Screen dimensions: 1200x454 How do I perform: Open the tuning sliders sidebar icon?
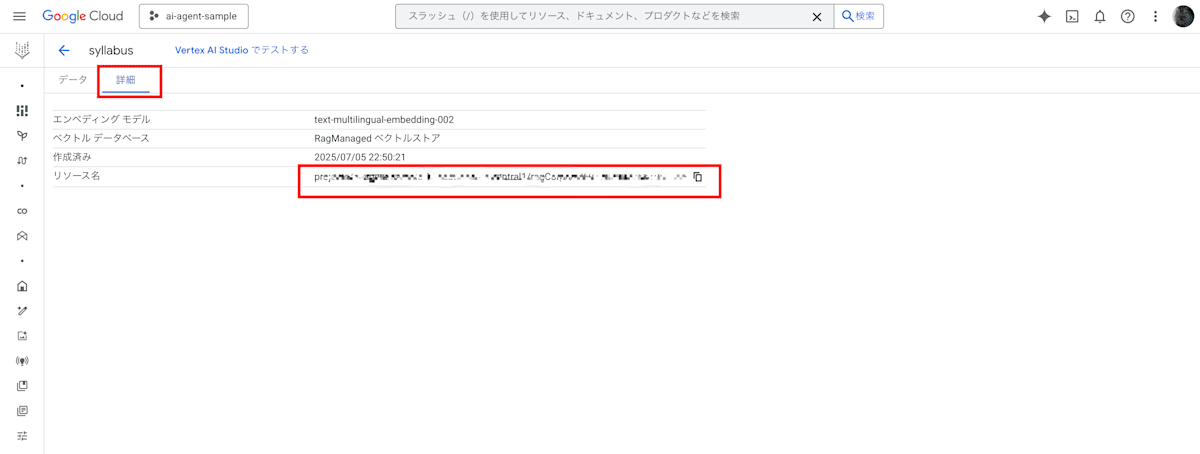pos(22,436)
